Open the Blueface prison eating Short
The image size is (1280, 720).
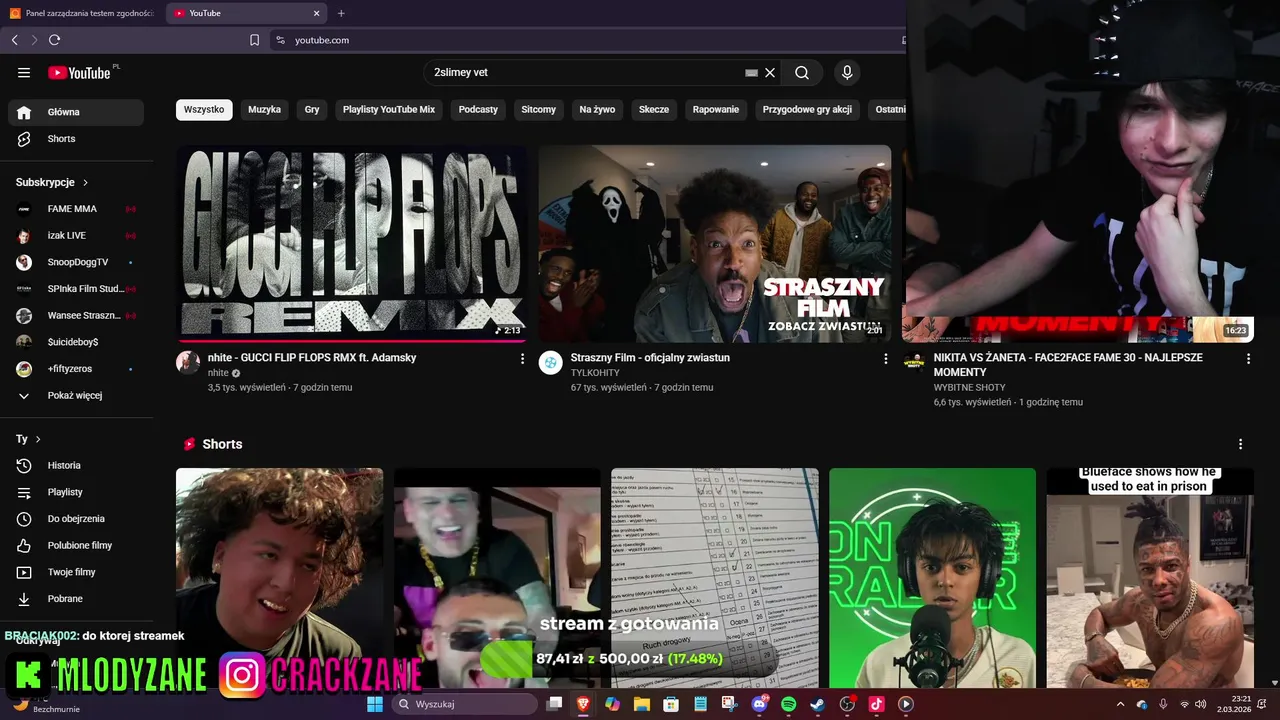tap(1150, 578)
